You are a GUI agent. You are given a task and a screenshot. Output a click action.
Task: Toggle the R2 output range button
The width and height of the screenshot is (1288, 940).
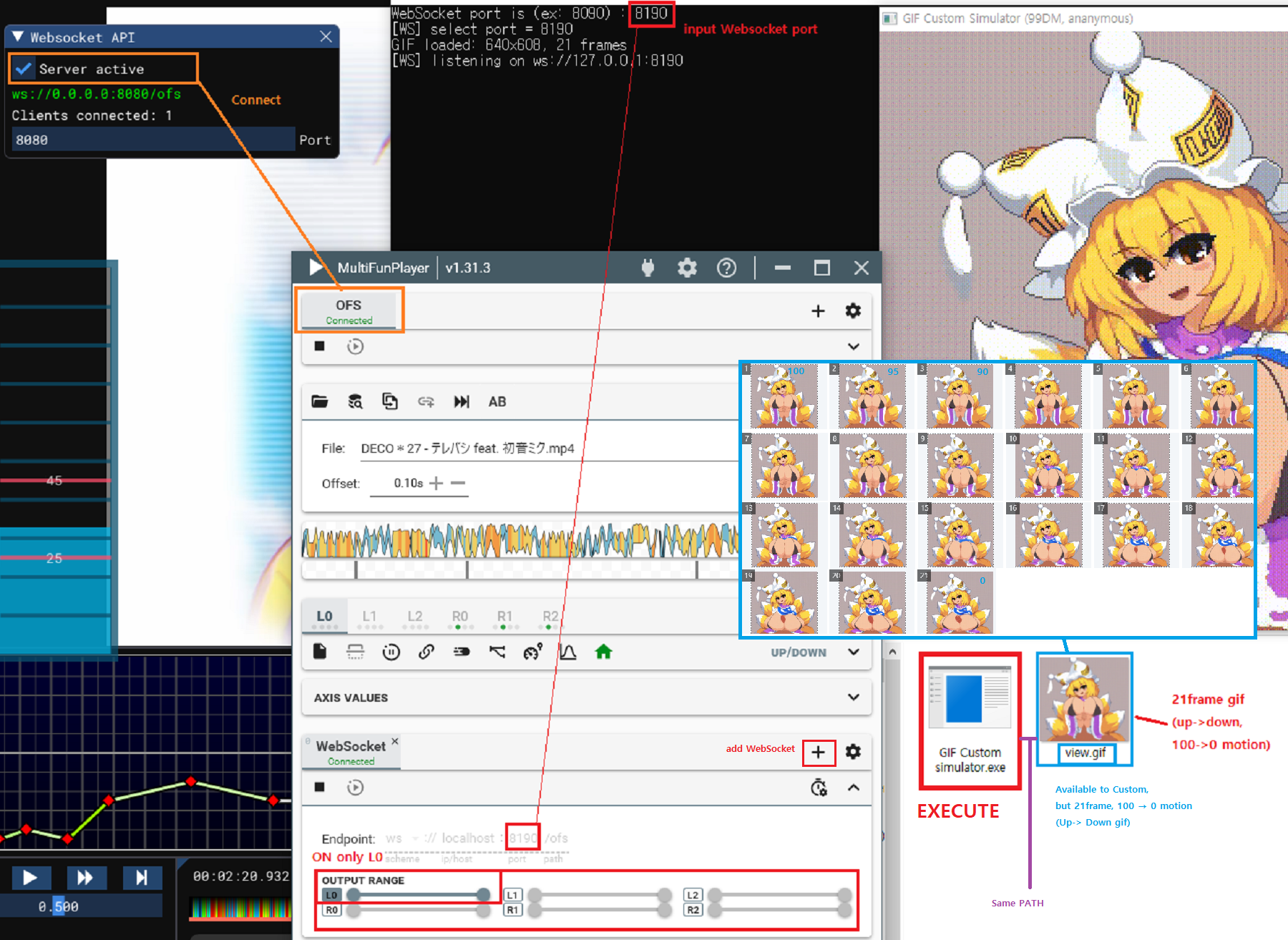tap(693, 910)
